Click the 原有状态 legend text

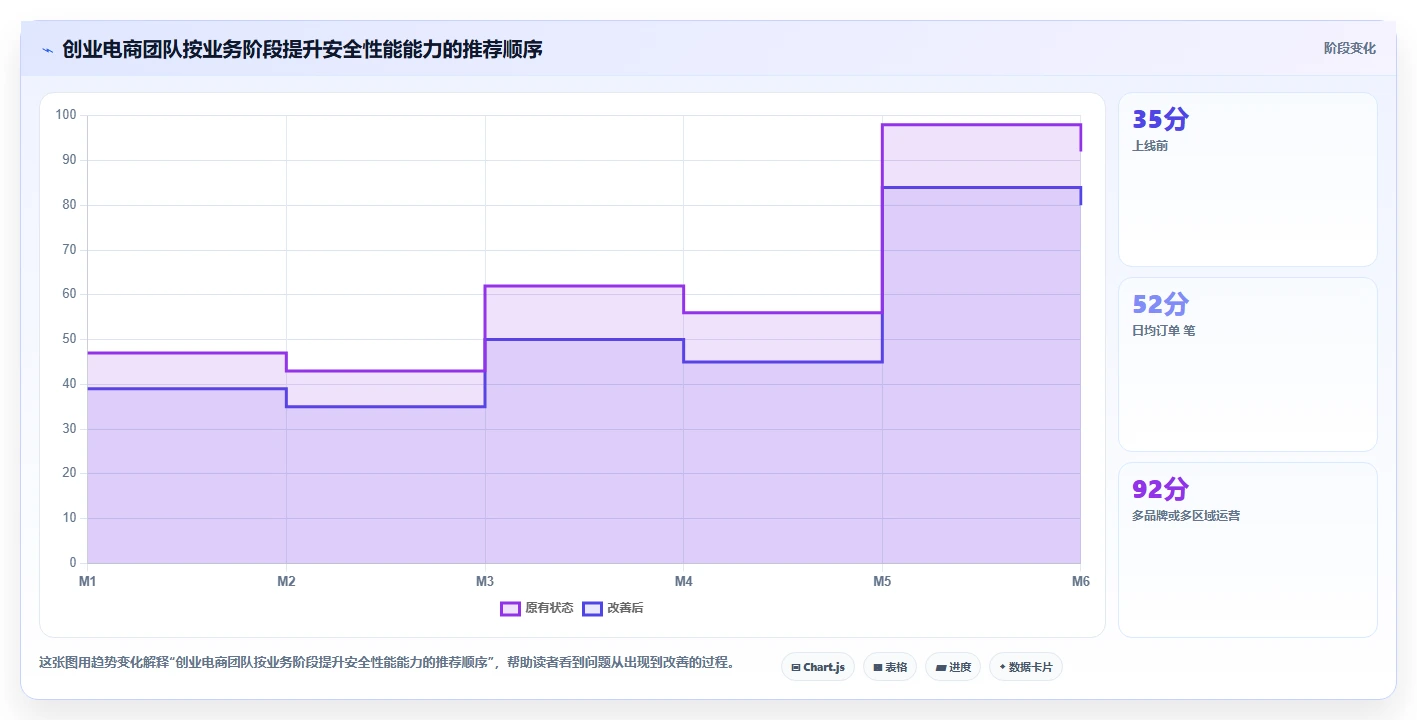(x=549, y=608)
